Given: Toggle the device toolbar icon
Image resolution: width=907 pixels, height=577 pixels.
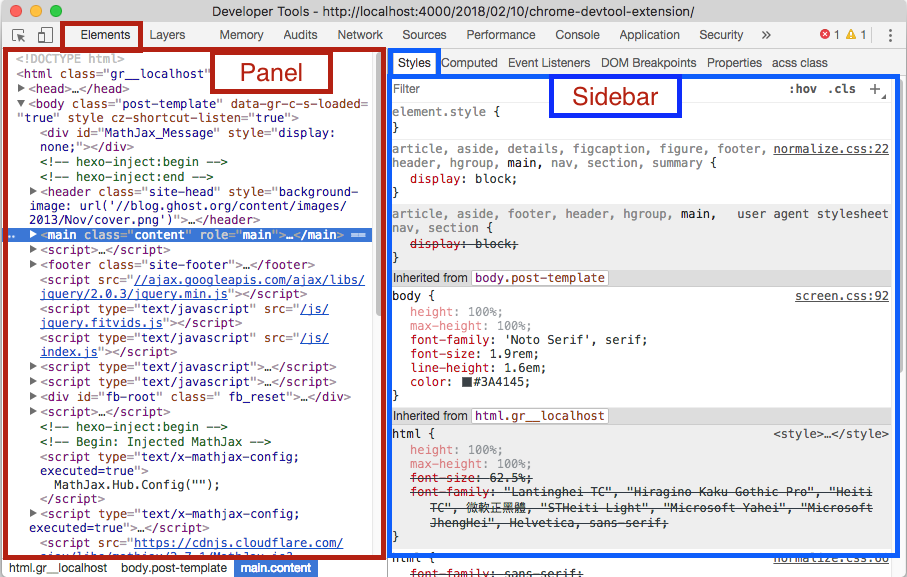Looking at the screenshot, I should 45,35.
